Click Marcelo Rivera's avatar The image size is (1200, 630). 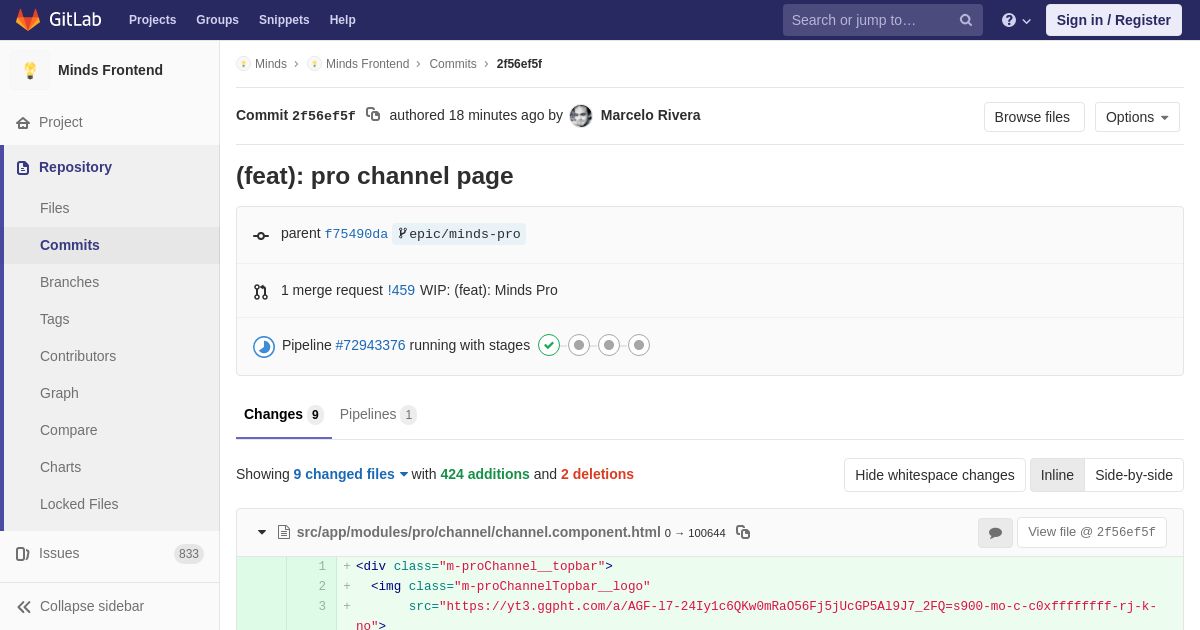(581, 116)
